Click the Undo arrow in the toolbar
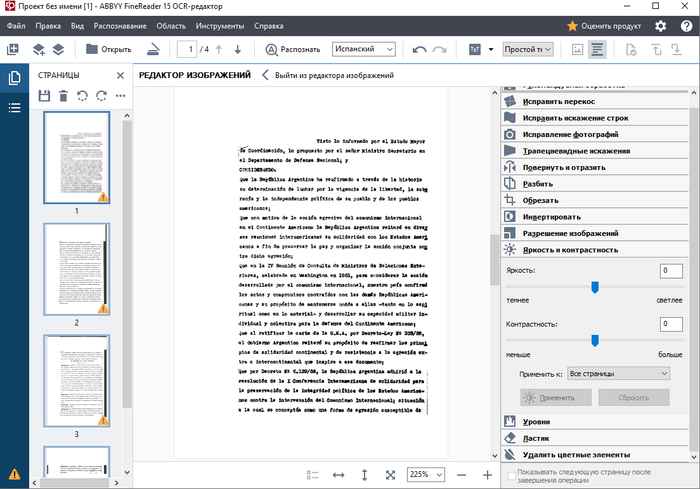This screenshot has height=489, width=700. [418, 49]
